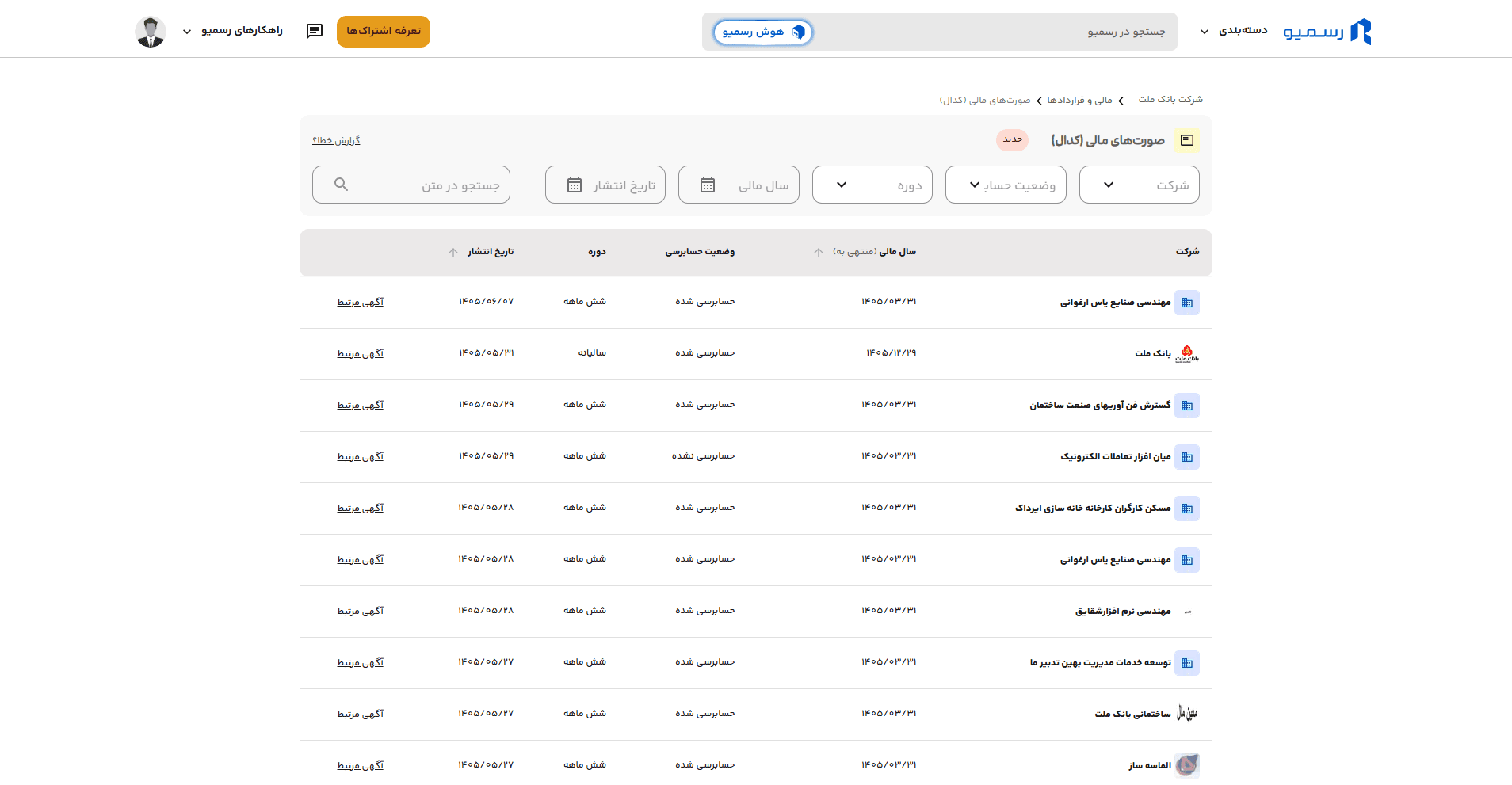Click company name مهندسی نرم افزارشقایق

pyautogui.click(x=1123, y=611)
